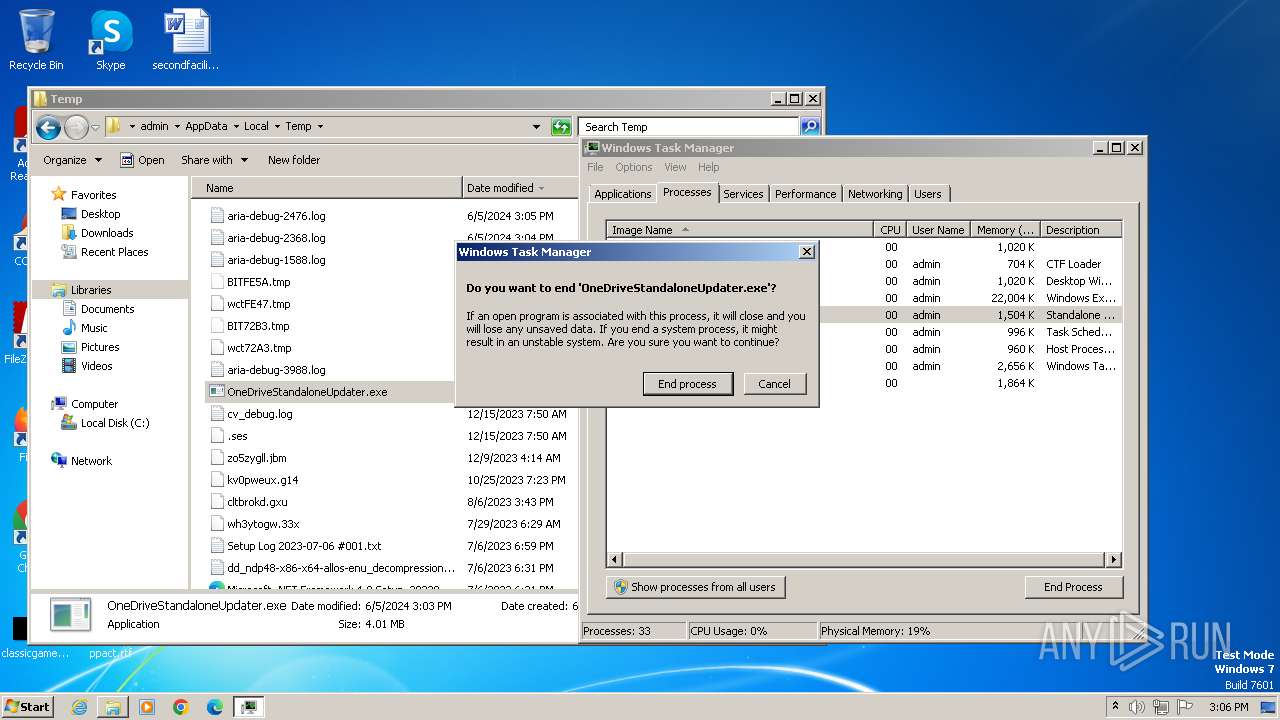Click New folder in Explorer toolbar
The height and width of the screenshot is (720, 1280).
294,160
